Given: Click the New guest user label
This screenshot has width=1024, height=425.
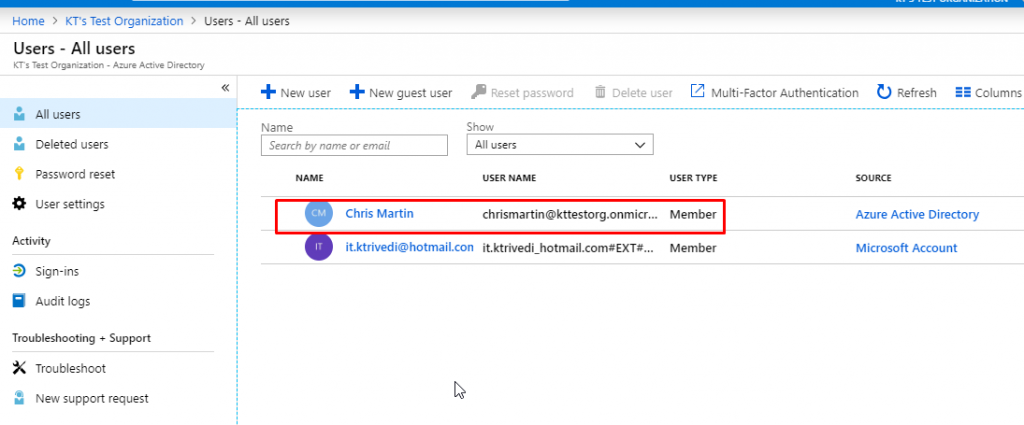Looking at the screenshot, I should (x=411, y=93).
